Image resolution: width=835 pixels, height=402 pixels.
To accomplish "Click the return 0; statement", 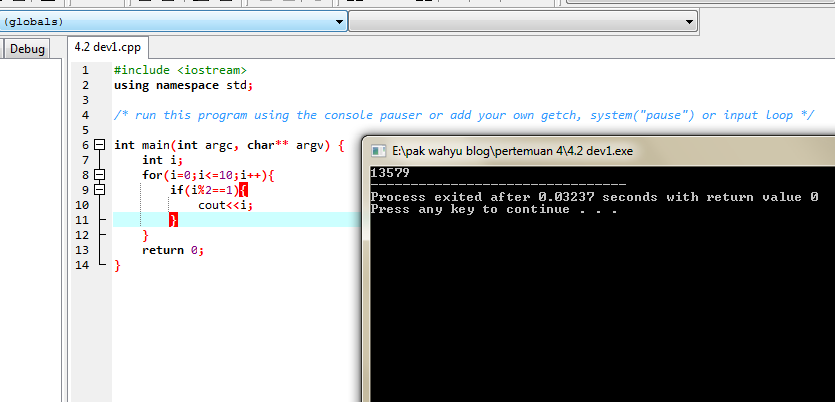I will pos(173,250).
